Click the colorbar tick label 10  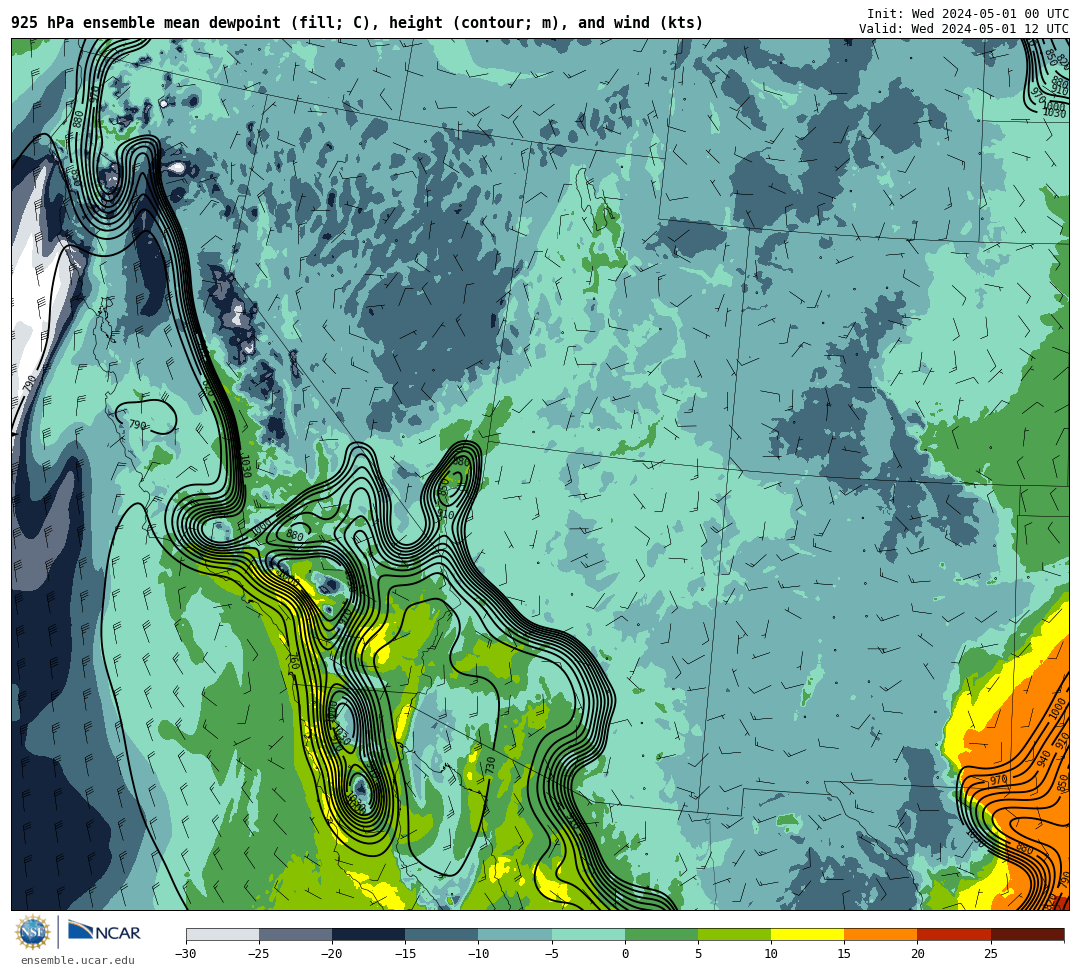[771, 954]
